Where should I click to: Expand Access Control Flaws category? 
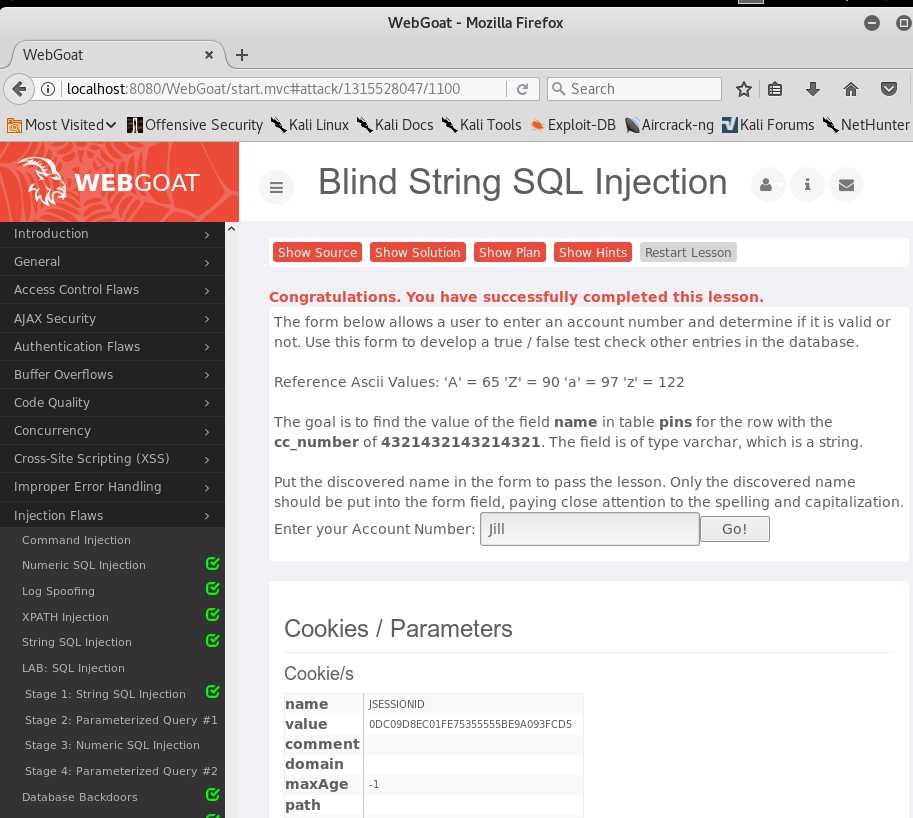(112, 290)
